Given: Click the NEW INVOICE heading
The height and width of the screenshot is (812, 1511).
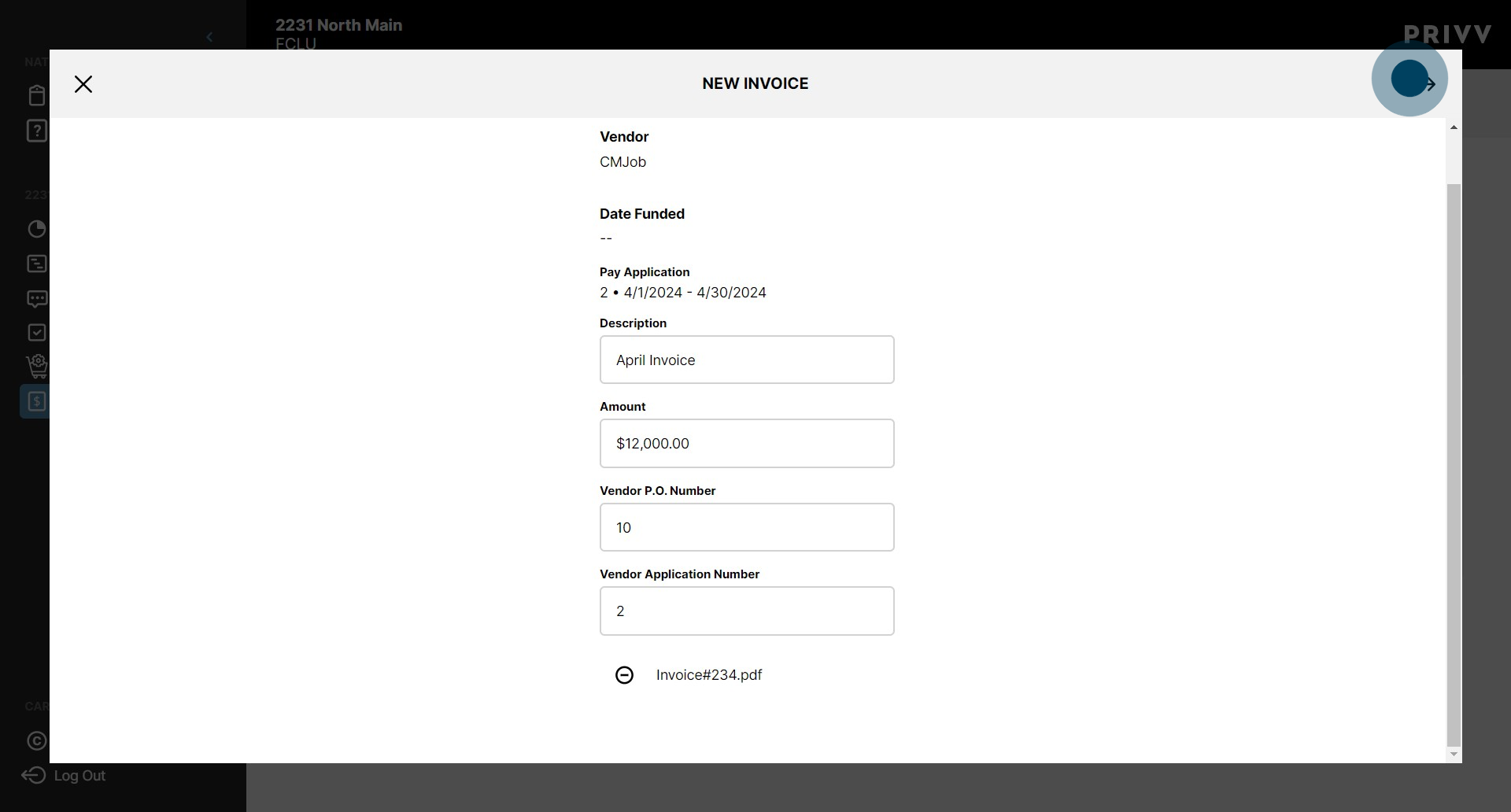Looking at the screenshot, I should 755,83.
